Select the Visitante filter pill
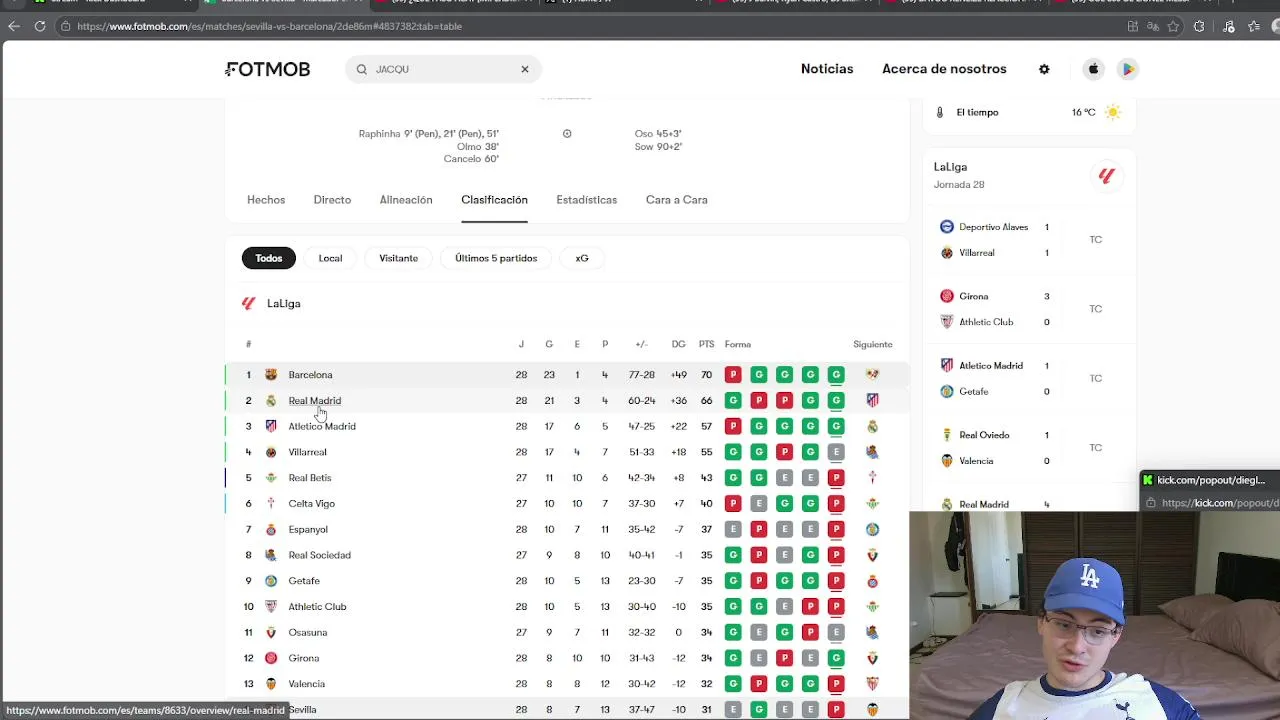The width and height of the screenshot is (1280, 720). [398, 258]
